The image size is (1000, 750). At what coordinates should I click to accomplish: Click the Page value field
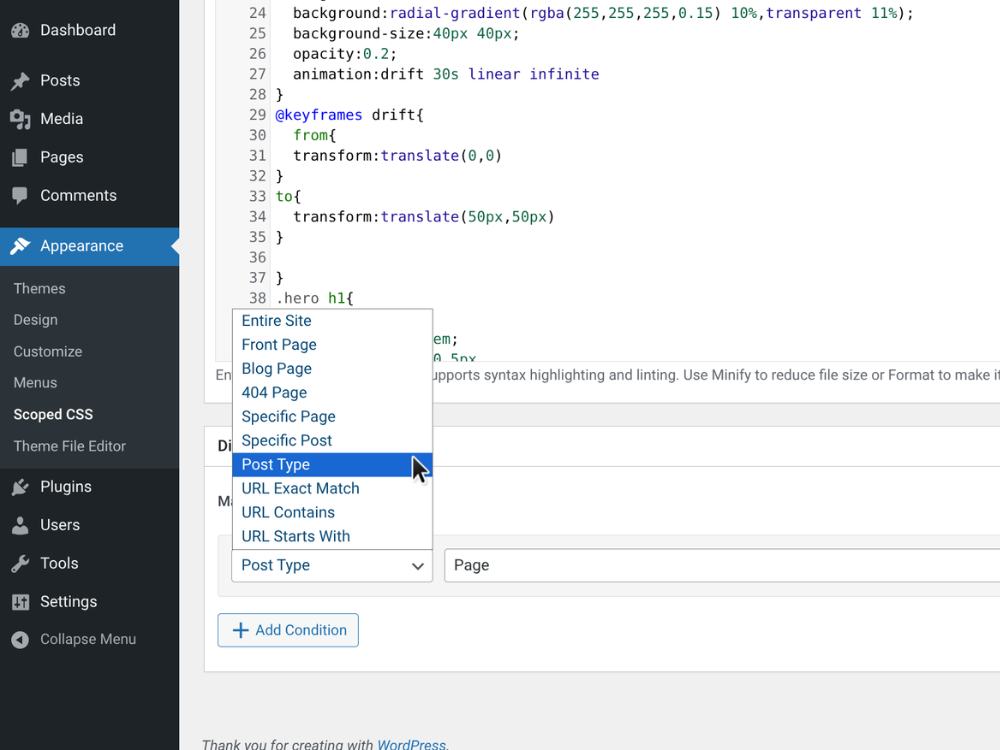click(x=722, y=565)
